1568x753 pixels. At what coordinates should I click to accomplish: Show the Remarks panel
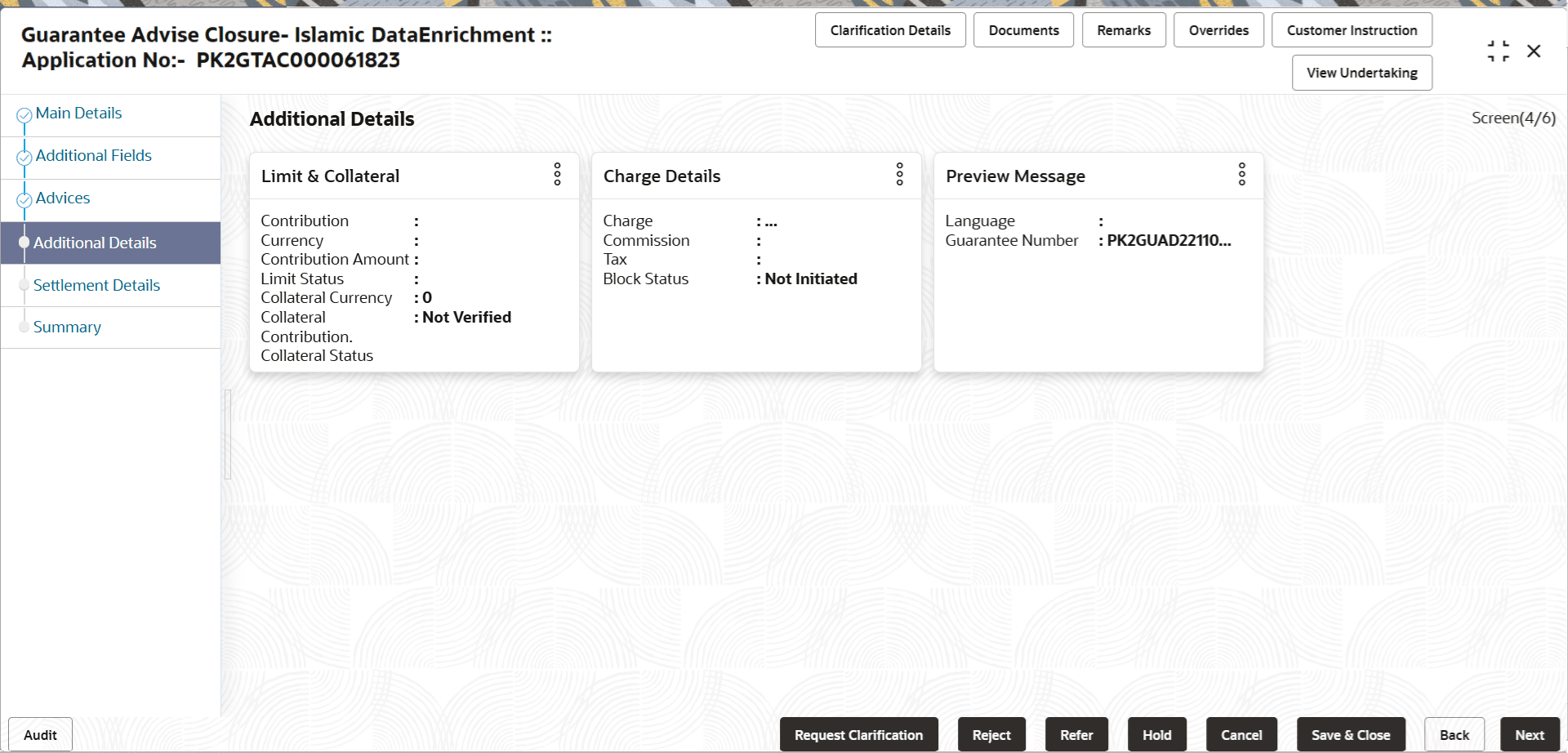pos(1125,30)
